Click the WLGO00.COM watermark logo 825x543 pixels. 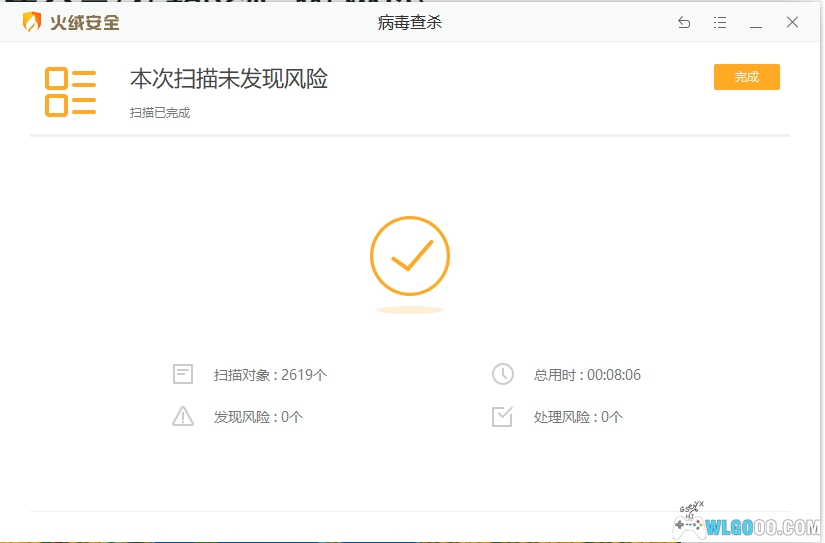(x=750, y=525)
